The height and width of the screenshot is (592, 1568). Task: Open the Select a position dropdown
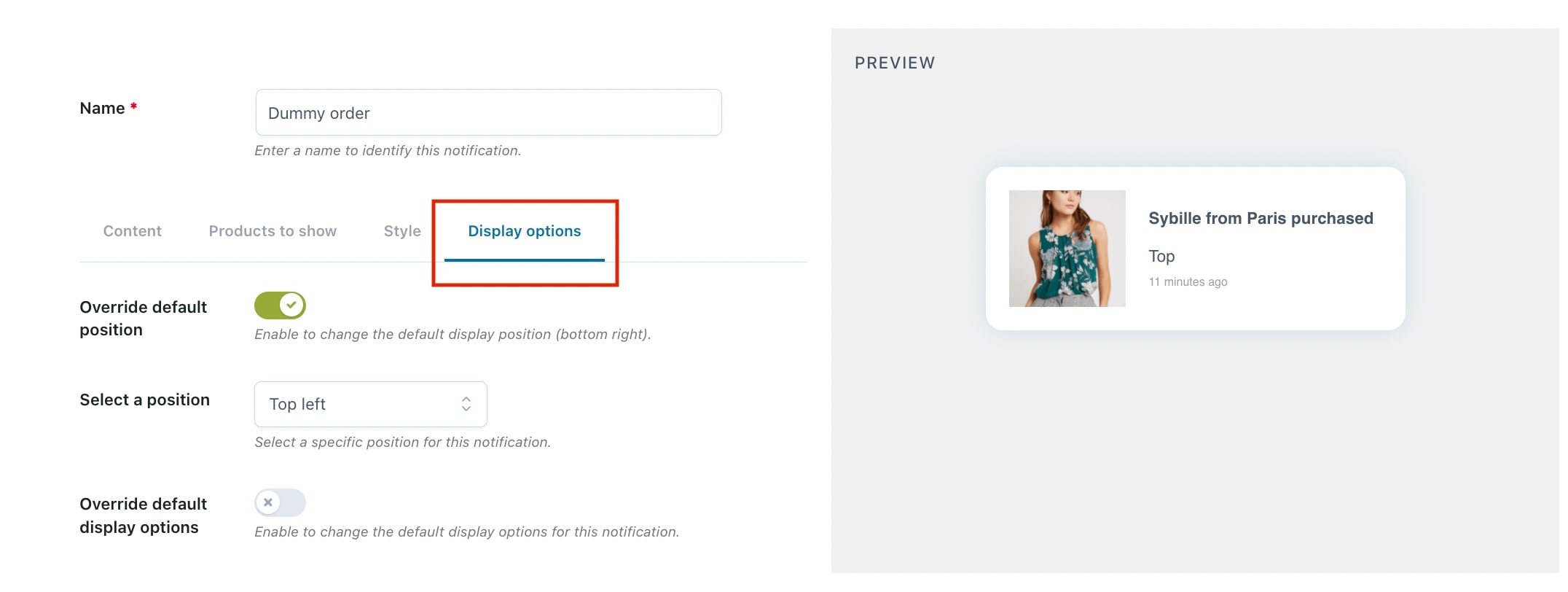click(371, 404)
